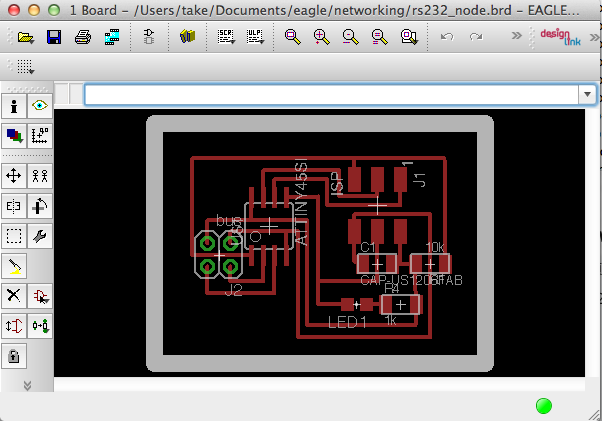
Task: Select the Replace tool
Action: click(x=40, y=326)
